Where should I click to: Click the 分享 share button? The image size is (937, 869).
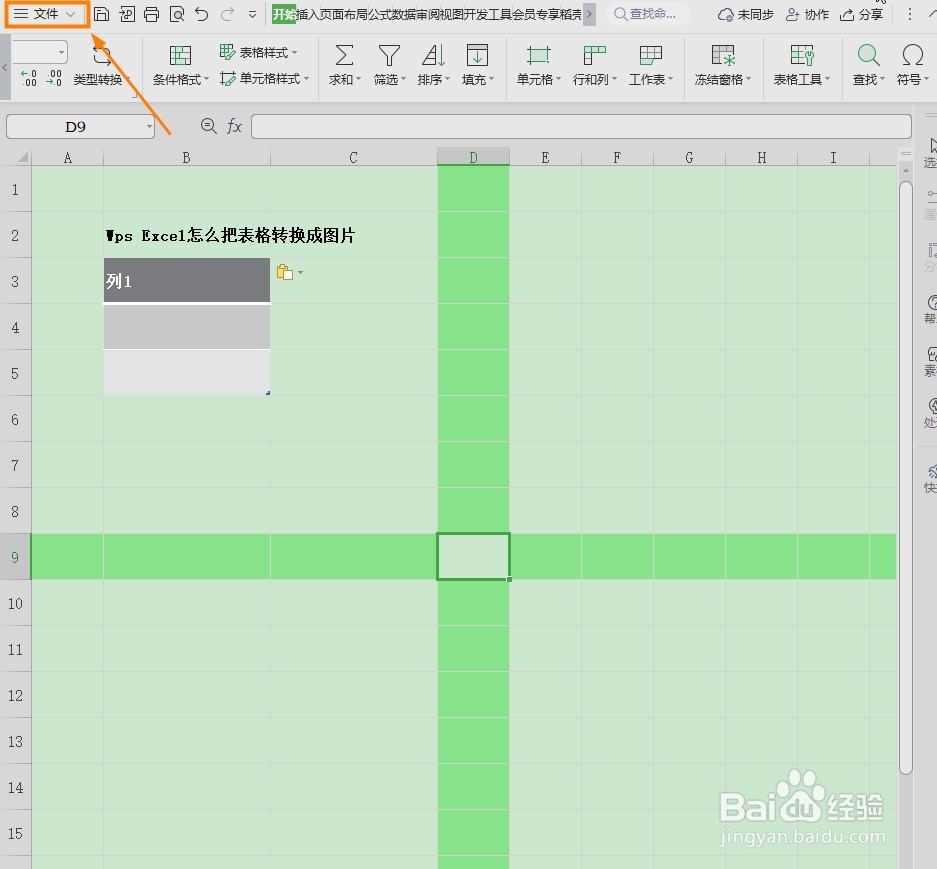[861, 14]
